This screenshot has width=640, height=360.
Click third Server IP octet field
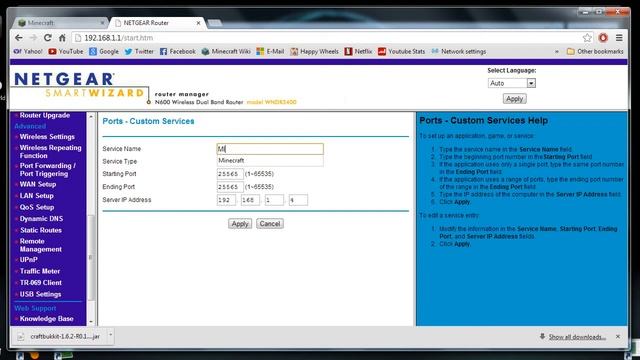tap(274, 200)
